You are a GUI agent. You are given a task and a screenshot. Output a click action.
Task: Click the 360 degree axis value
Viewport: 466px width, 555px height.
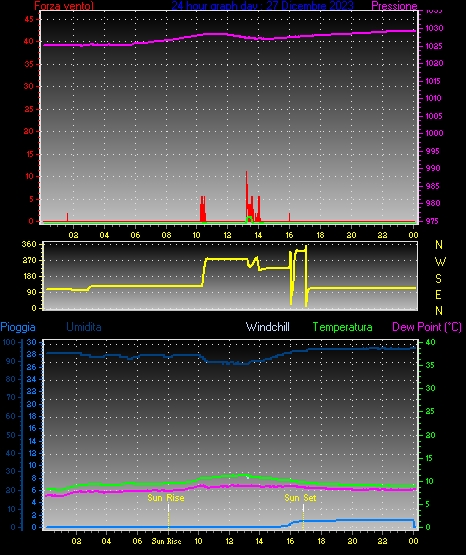point(29,244)
